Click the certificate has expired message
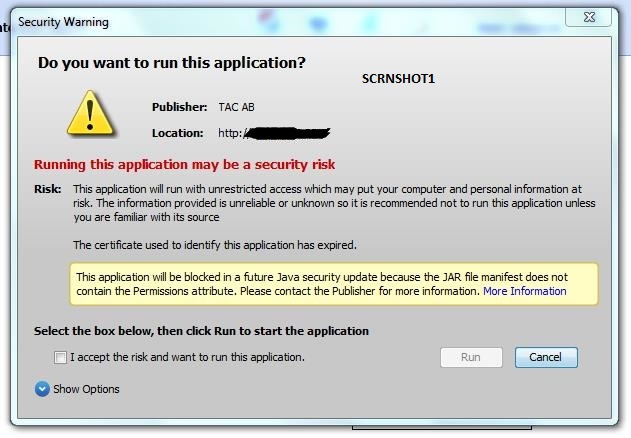 tap(215, 245)
